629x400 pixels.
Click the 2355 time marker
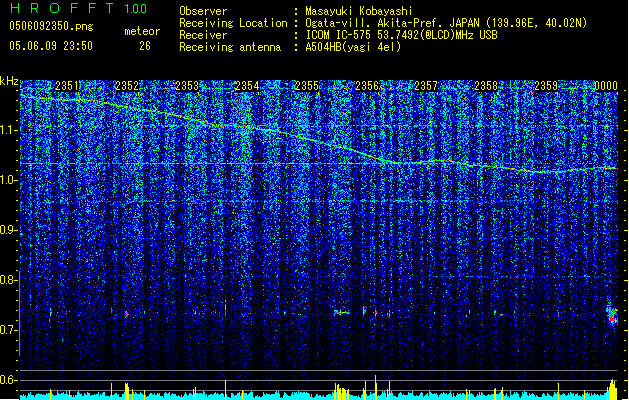[307, 86]
